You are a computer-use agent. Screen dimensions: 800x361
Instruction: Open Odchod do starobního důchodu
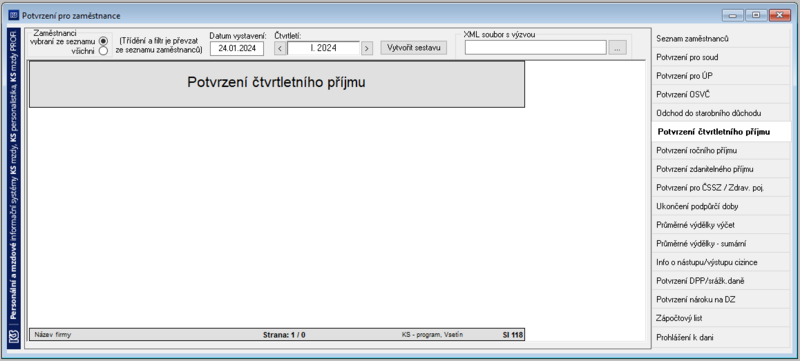click(x=720, y=113)
